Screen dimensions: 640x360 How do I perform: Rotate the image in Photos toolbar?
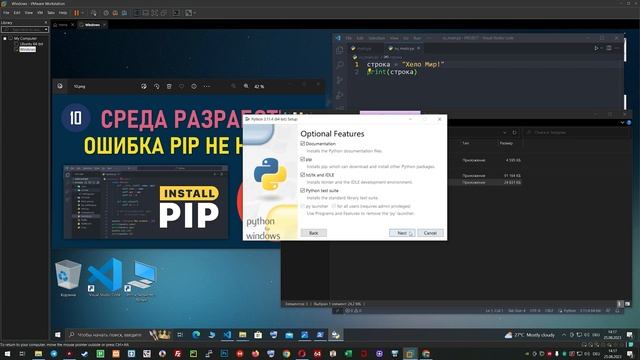click(x=156, y=87)
